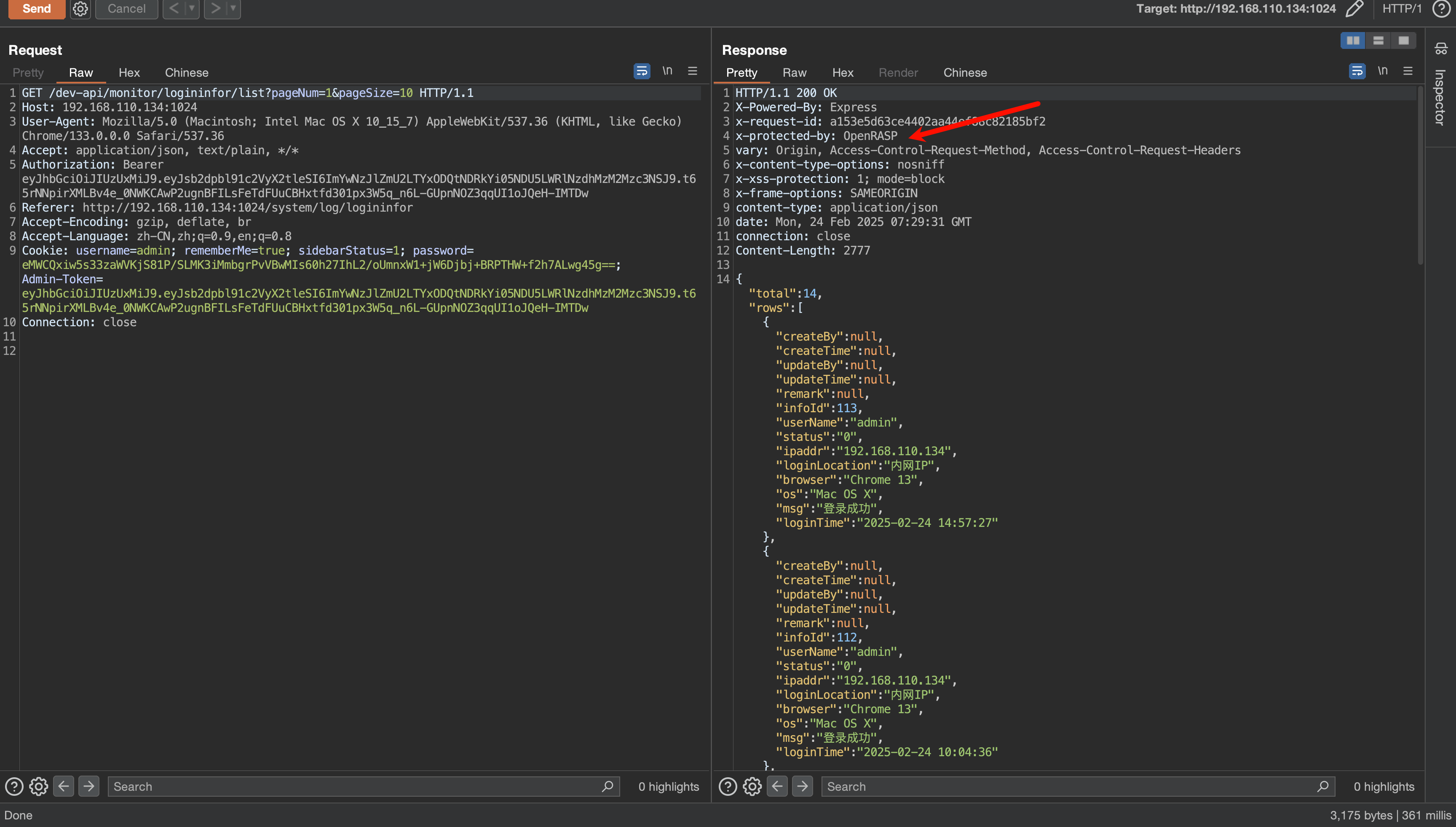Open the back history dropdown arrow
This screenshot has height=827, width=1456.
[192, 8]
